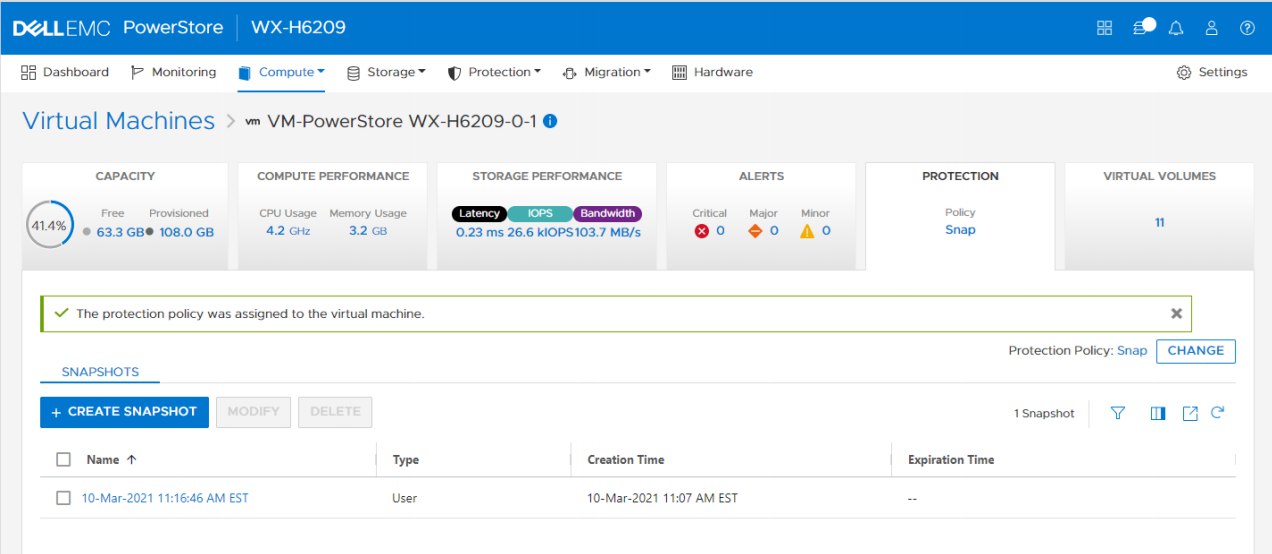Dismiss the protection policy success message
This screenshot has height=554, width=1272.
1177,313
